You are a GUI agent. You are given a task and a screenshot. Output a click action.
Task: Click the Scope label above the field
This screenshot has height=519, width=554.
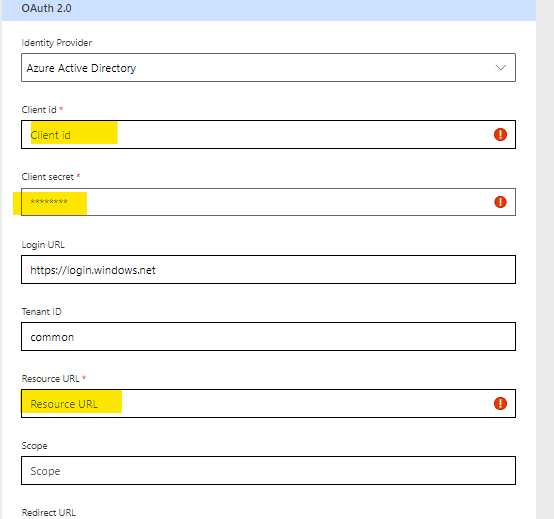coord(34,446)
